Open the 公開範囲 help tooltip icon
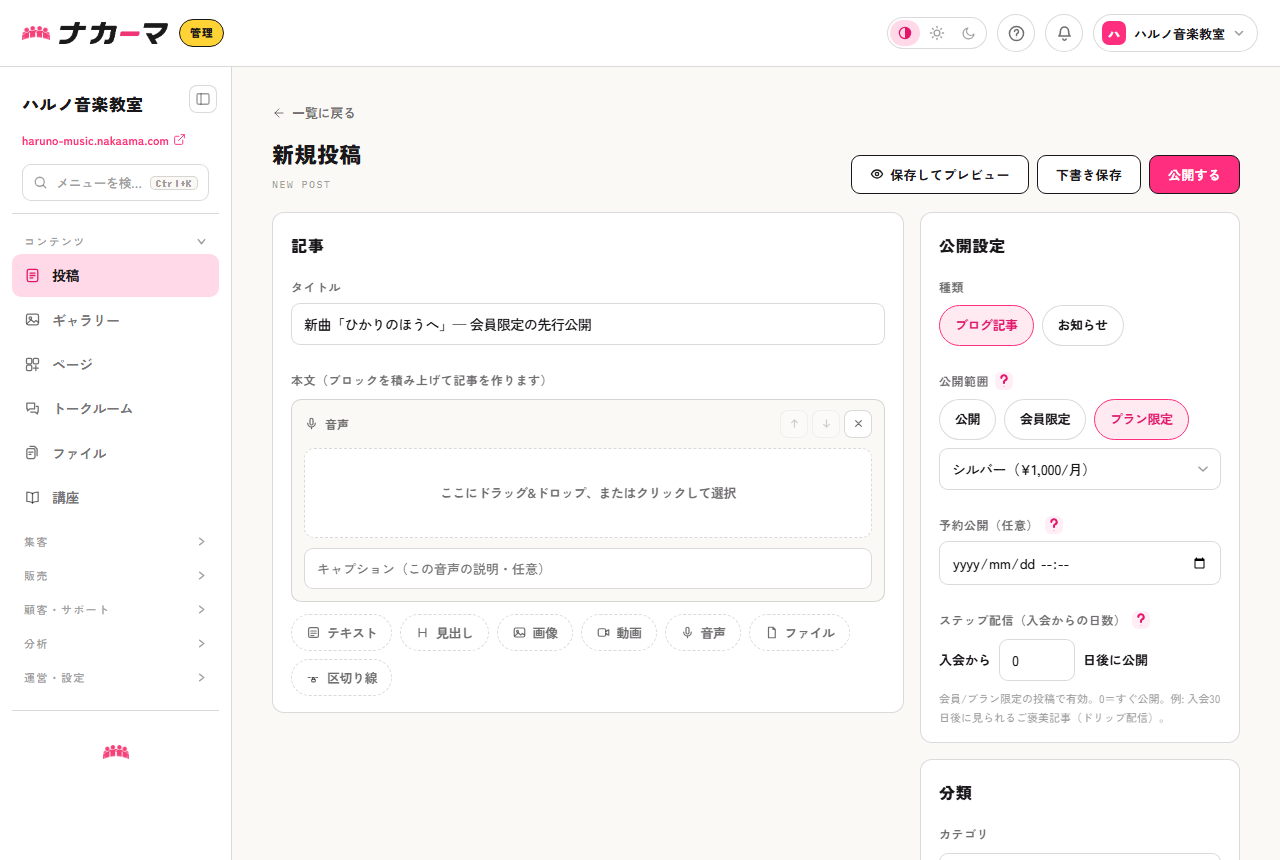This screenshot has height=860, width=1280. click(1004, 381)
